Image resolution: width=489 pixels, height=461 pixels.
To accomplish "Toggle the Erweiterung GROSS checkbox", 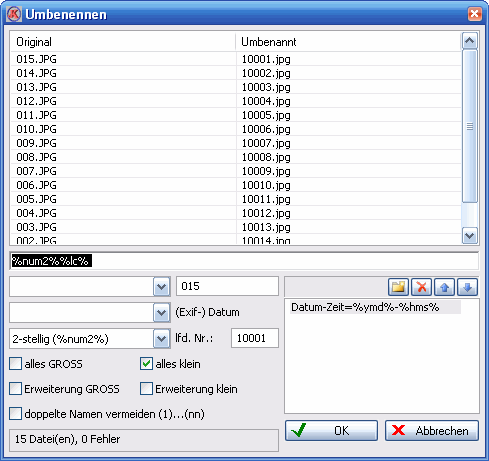I will click(x=15, y=389).
